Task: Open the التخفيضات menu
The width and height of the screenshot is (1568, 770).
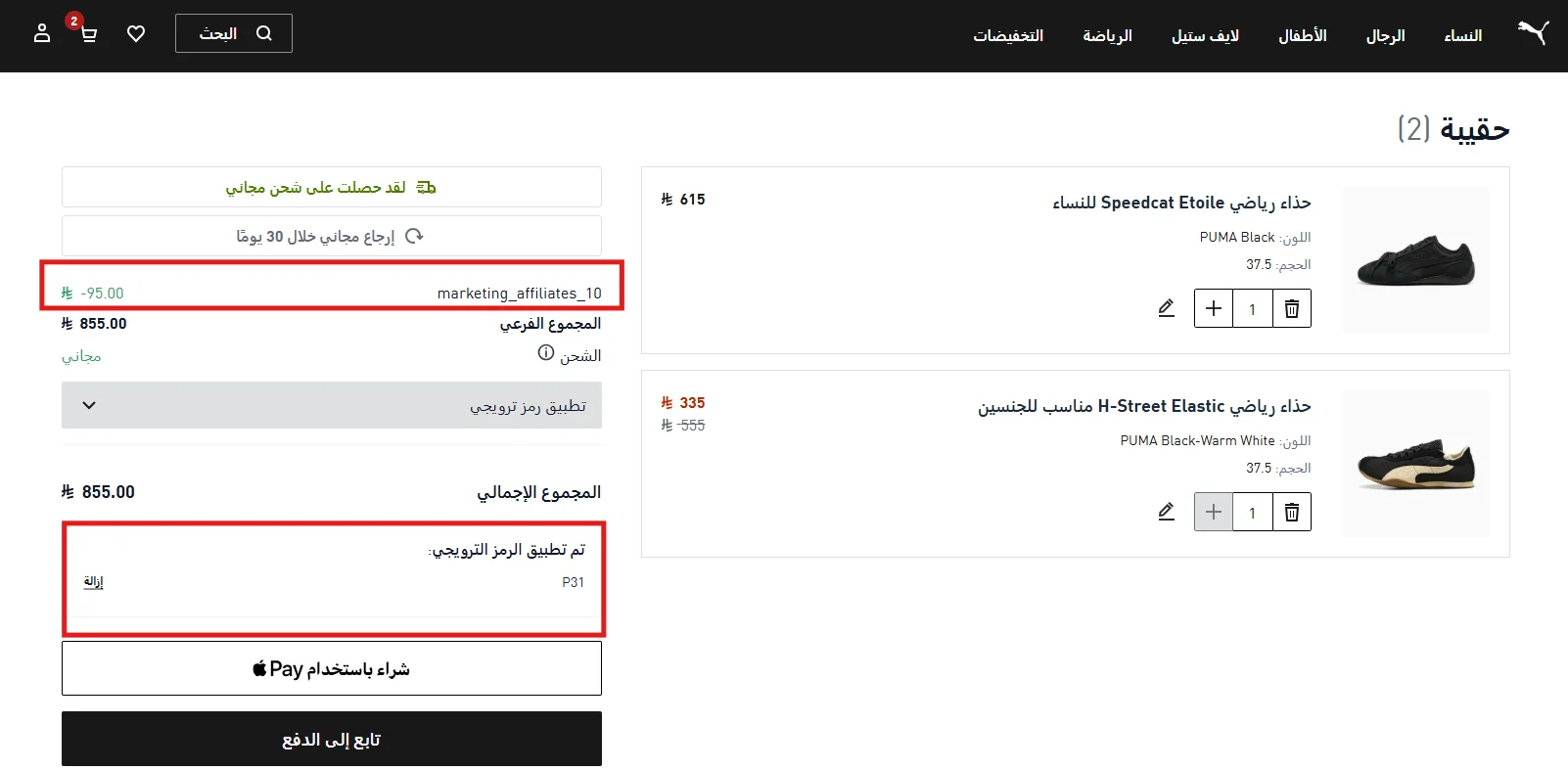Action: (1007, 35)
